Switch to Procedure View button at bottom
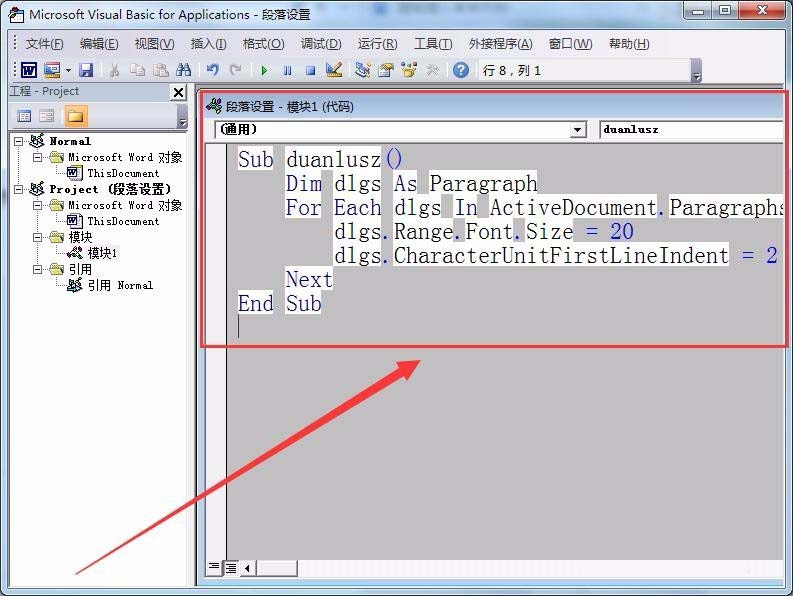Image resolution: width=793 pixels, height=596 pixels. [x=214, y=567]
